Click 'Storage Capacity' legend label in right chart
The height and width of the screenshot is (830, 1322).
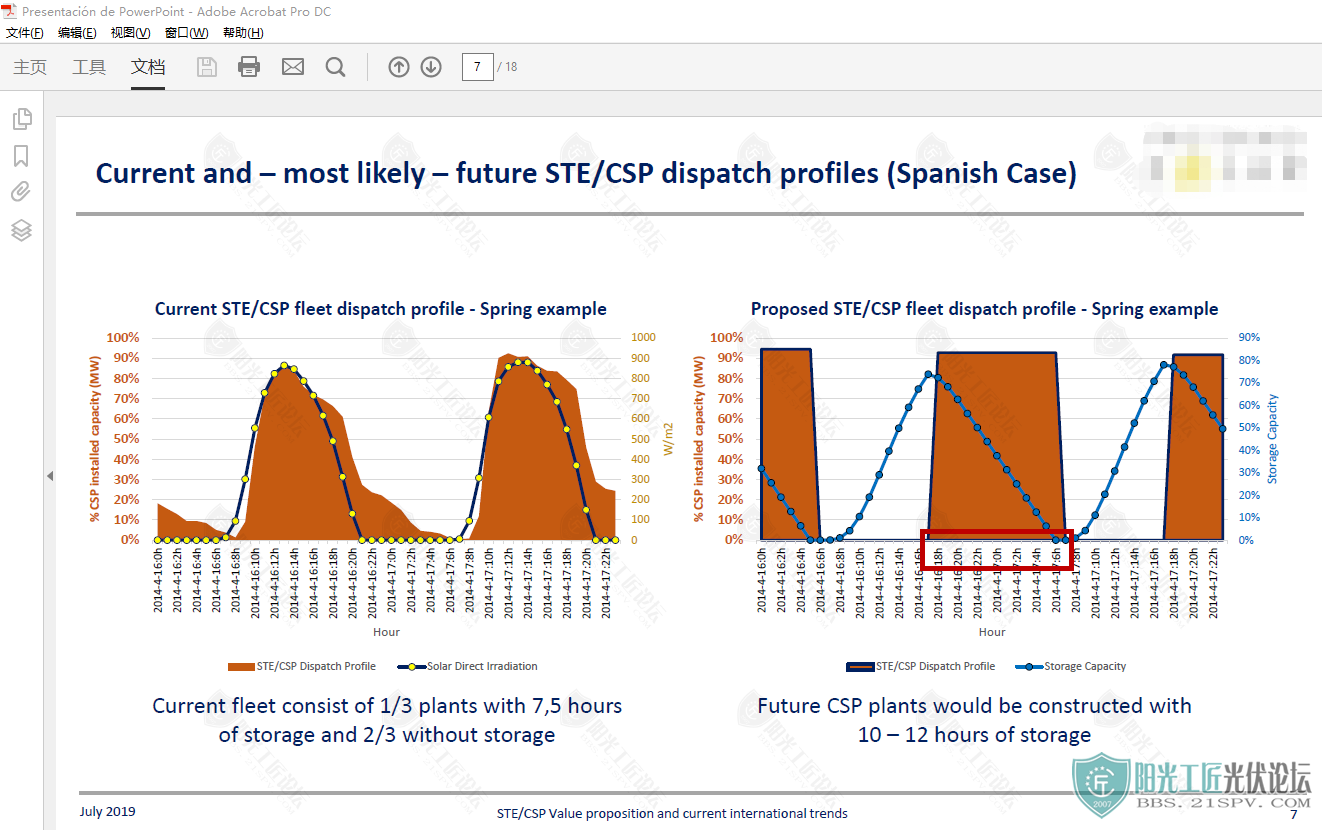(1085, 666)
